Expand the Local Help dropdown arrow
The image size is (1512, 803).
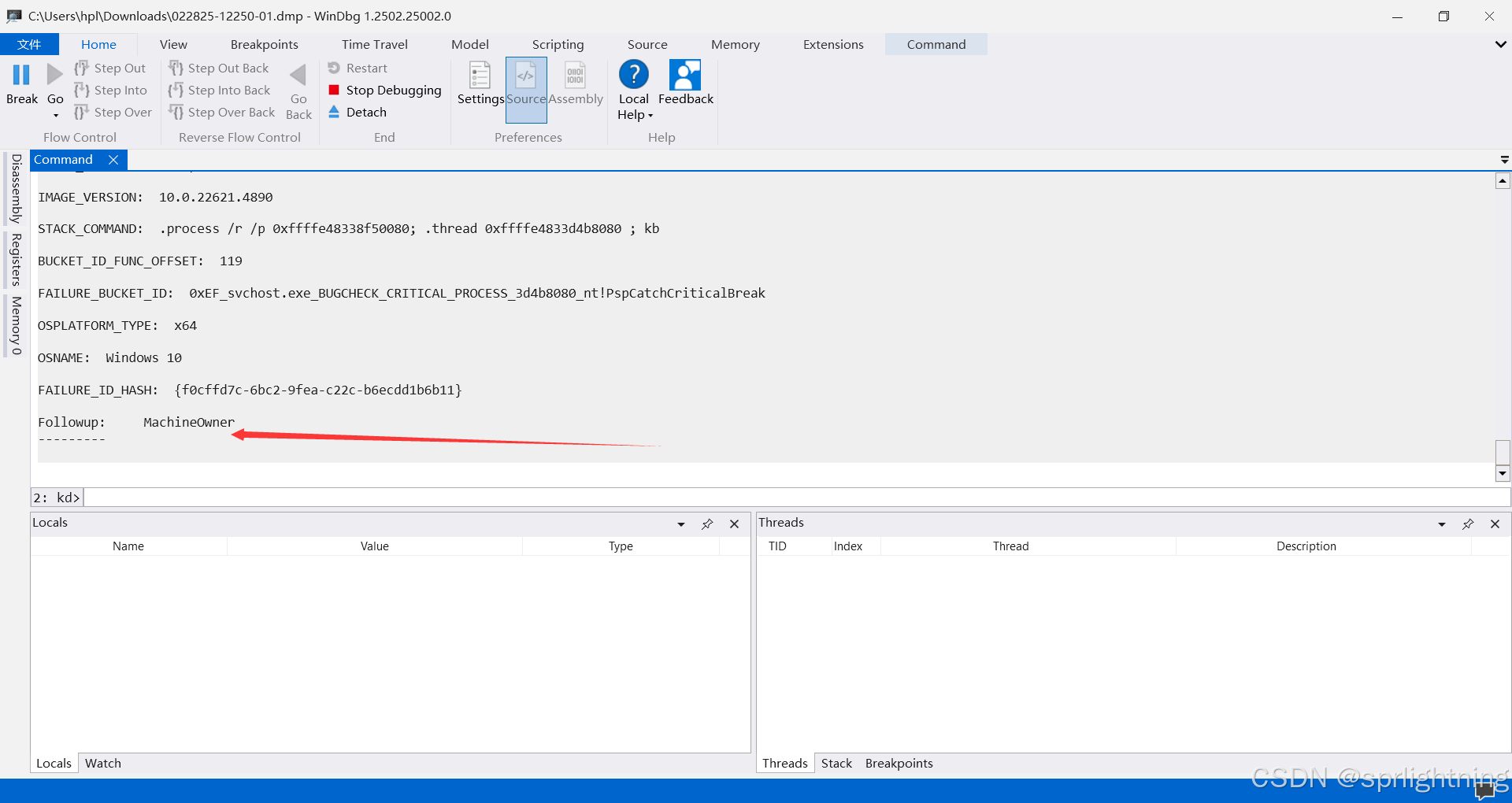[650, 116]
